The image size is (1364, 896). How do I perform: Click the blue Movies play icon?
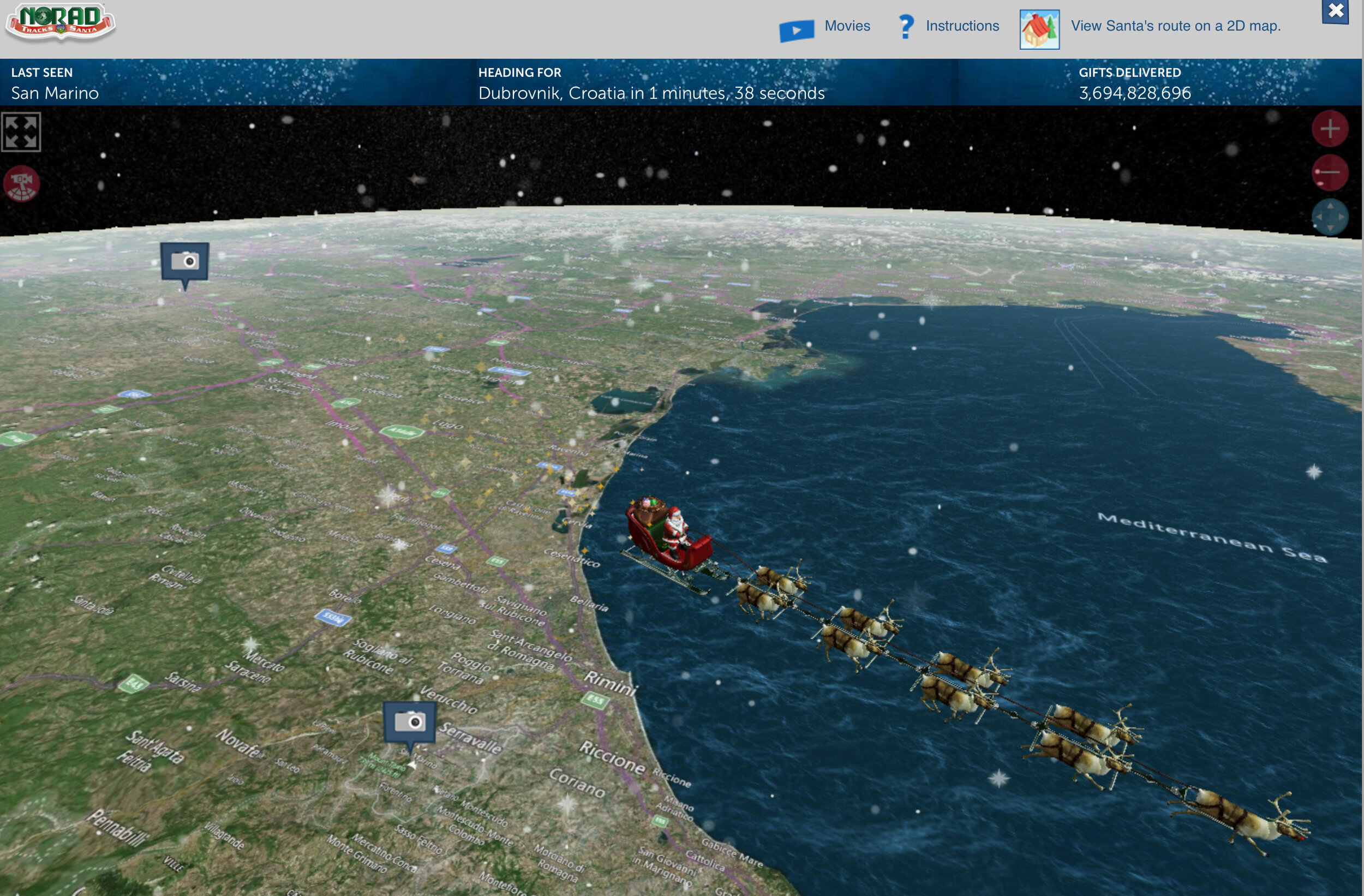[796, 30]
